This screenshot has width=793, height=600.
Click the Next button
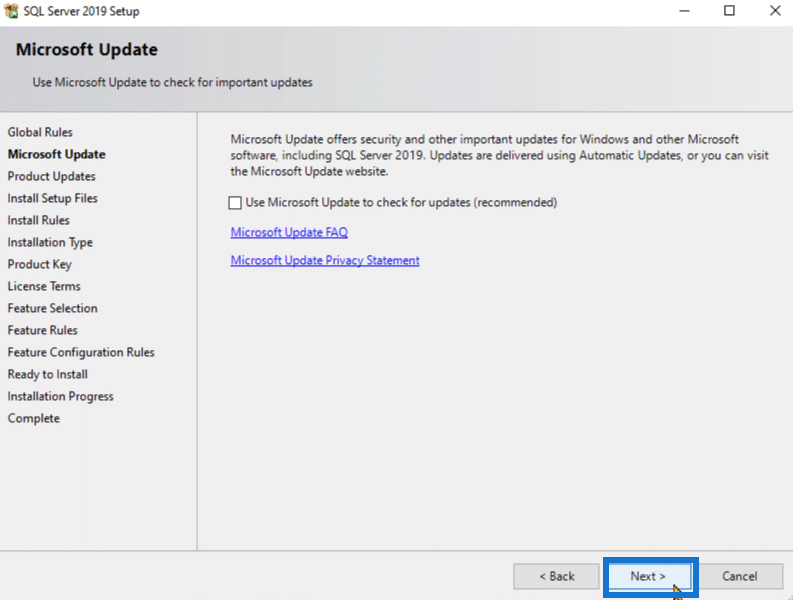[x=649, y=576]
